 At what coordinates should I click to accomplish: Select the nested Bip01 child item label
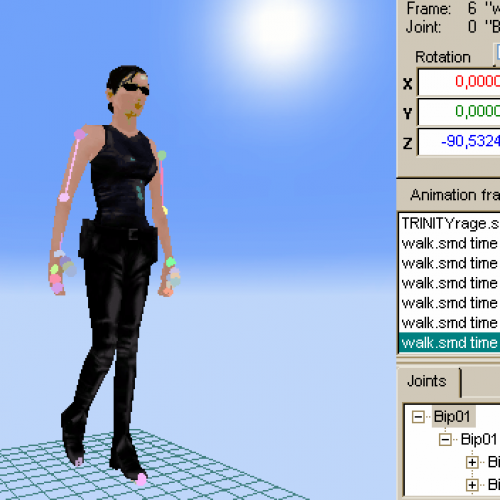pyautogui.click(x=479, y=439)
